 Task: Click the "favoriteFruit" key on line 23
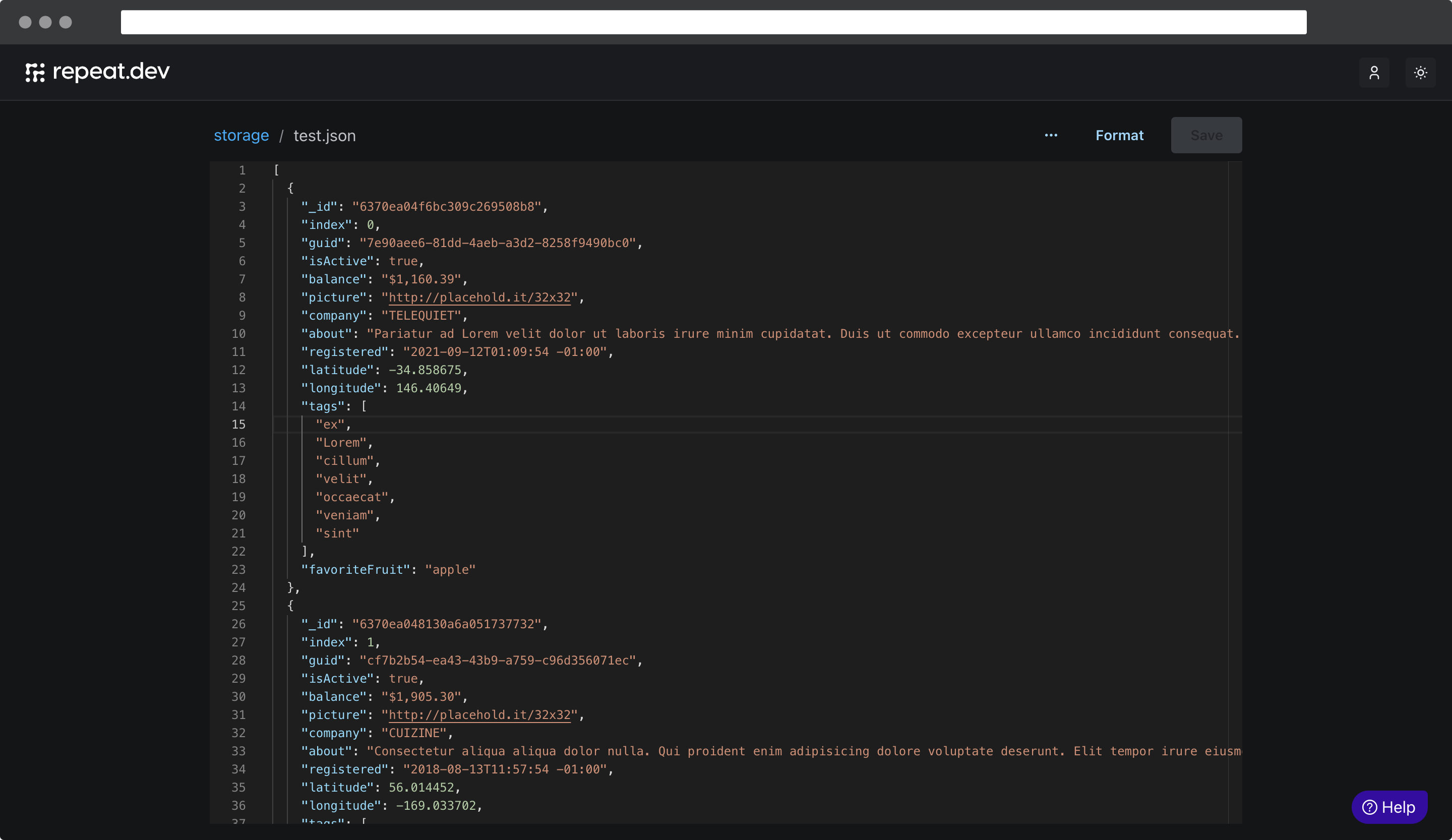[x=355, y=570]
